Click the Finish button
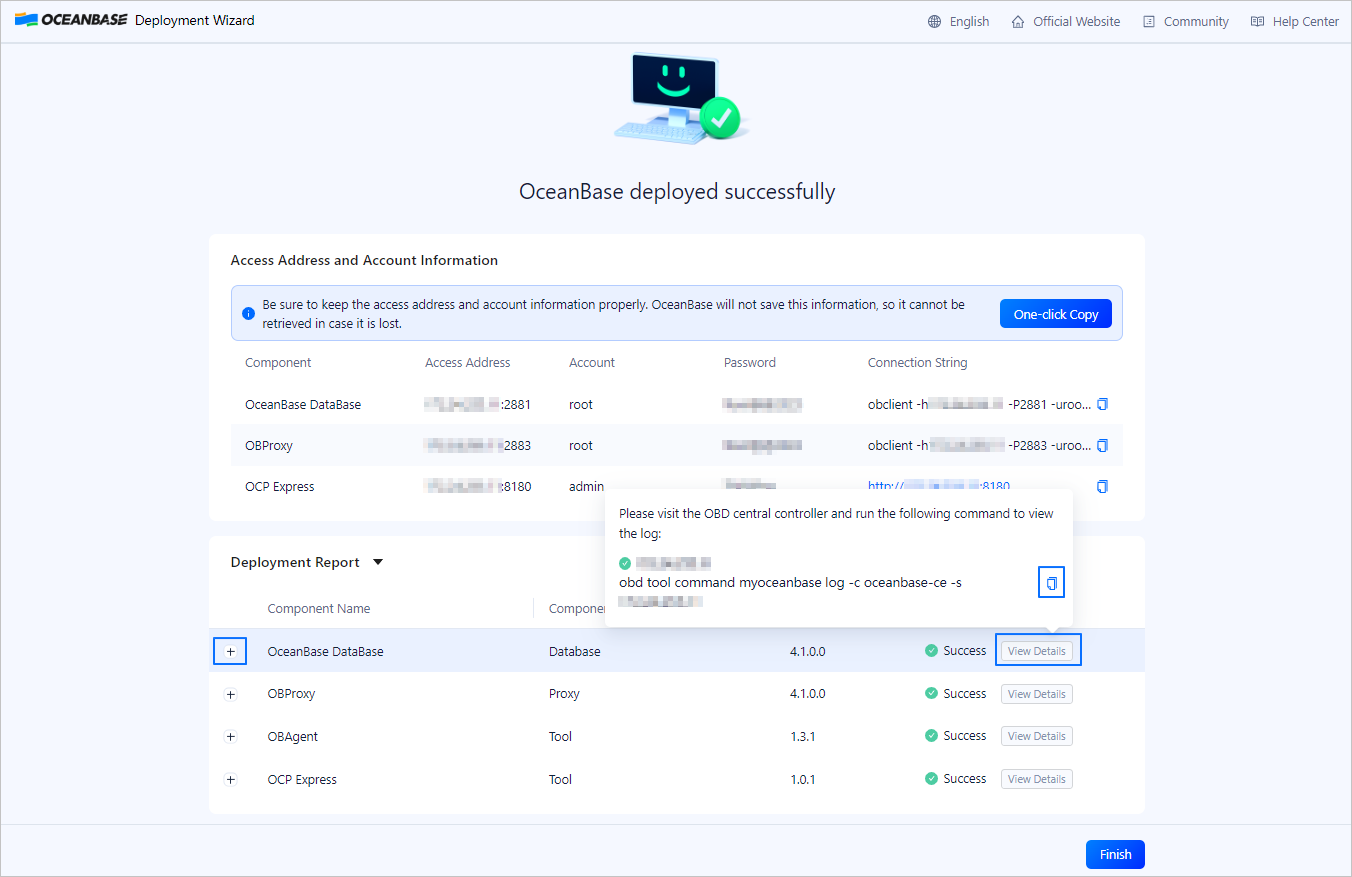The height and width of the screenshot is (877, 1352). tap(1115, 854)
